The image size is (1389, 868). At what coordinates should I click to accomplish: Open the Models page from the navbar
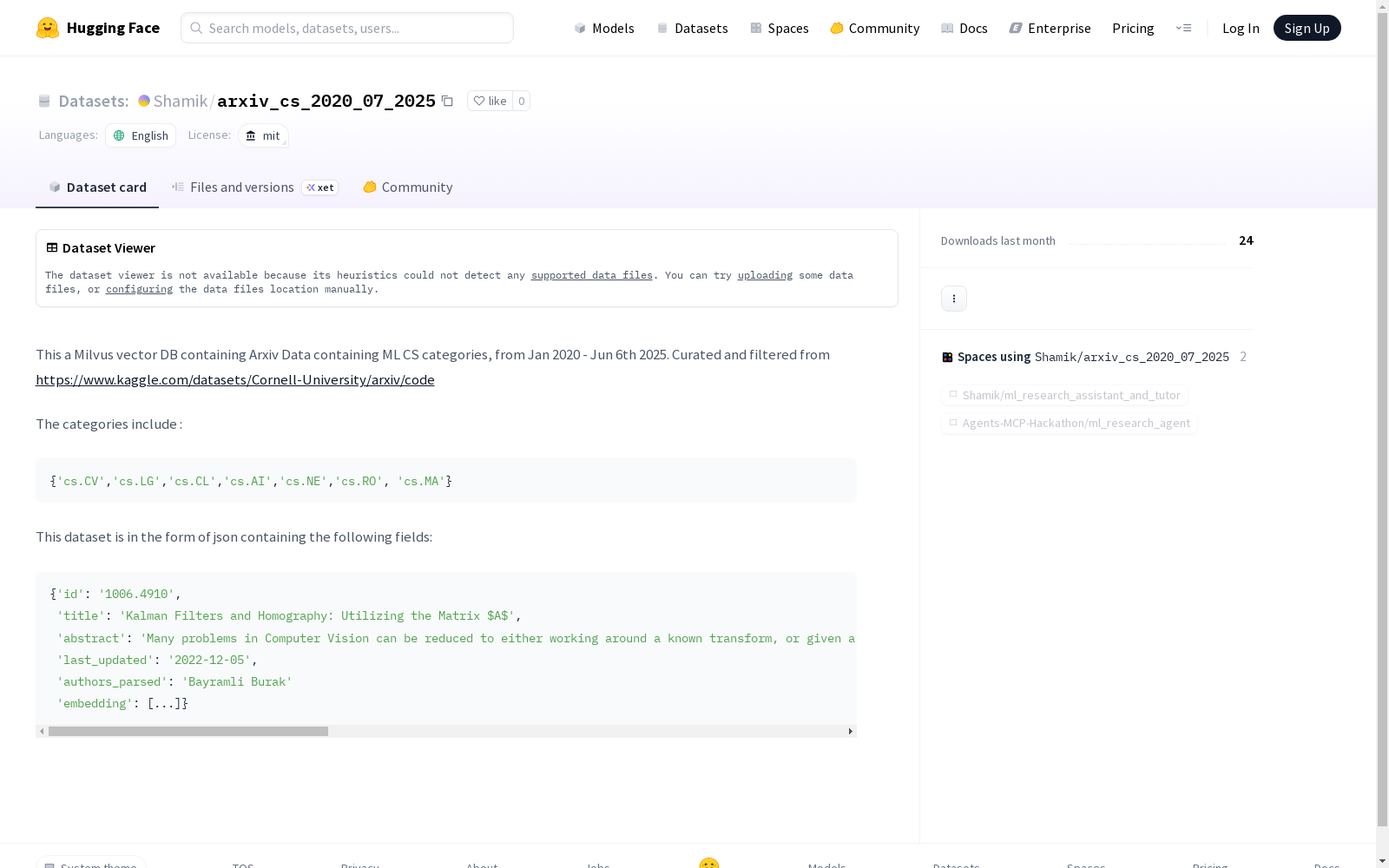604,28
